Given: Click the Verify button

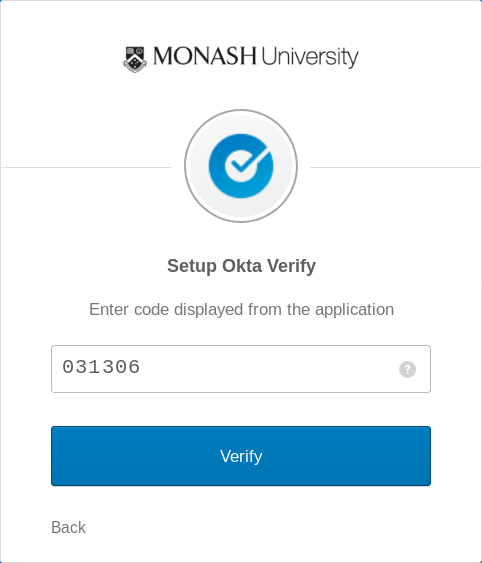Looking at the screenshot, I should (241, 456).
